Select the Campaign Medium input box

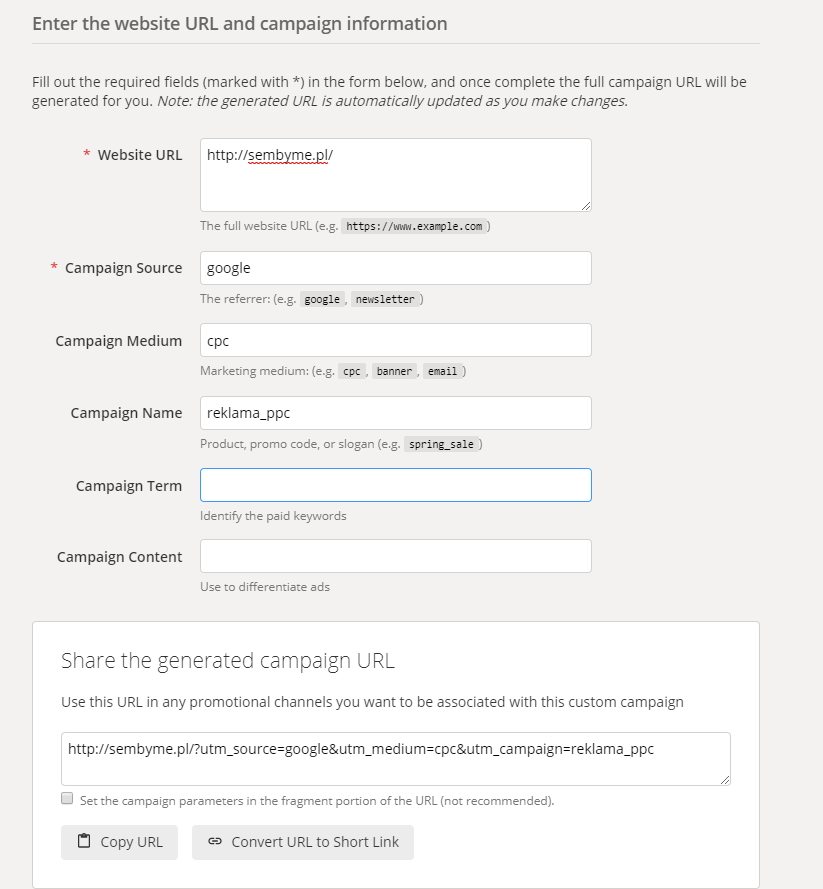(395, 340)
